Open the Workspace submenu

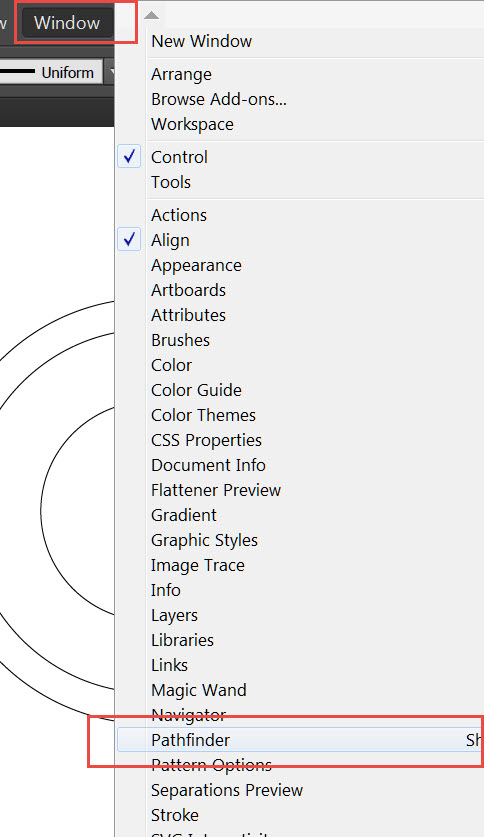click(192, 124)
